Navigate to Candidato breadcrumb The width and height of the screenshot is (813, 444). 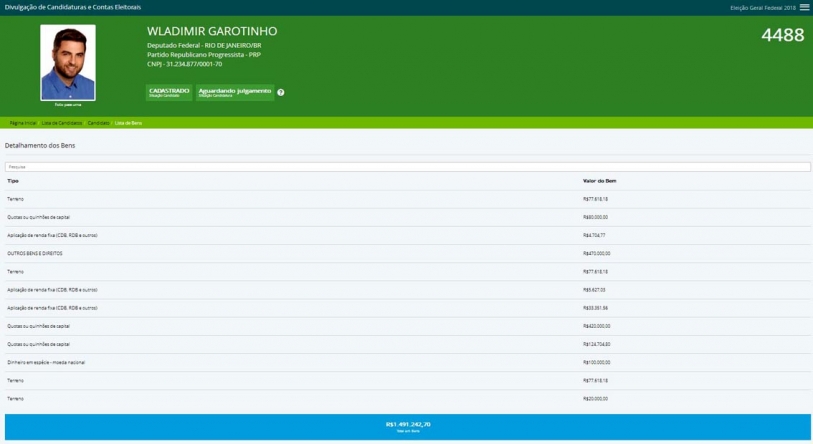tap(98, 122)
